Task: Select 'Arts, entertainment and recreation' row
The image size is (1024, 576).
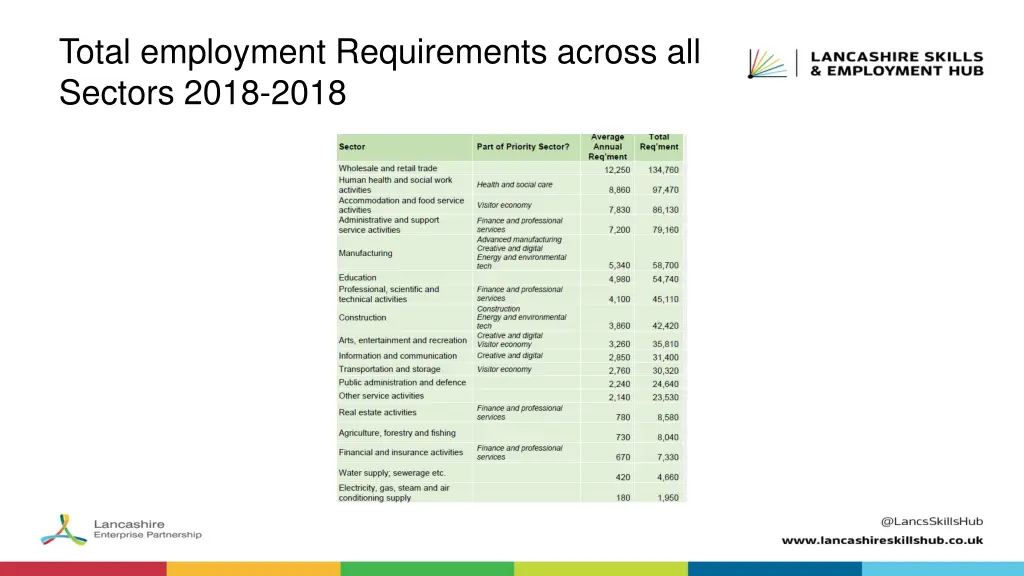Action: pyautogui.click(x=403, y=340)
